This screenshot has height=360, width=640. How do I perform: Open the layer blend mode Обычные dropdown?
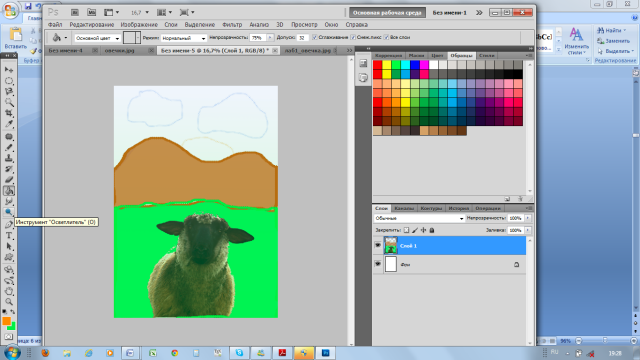[x=419, y=218]
